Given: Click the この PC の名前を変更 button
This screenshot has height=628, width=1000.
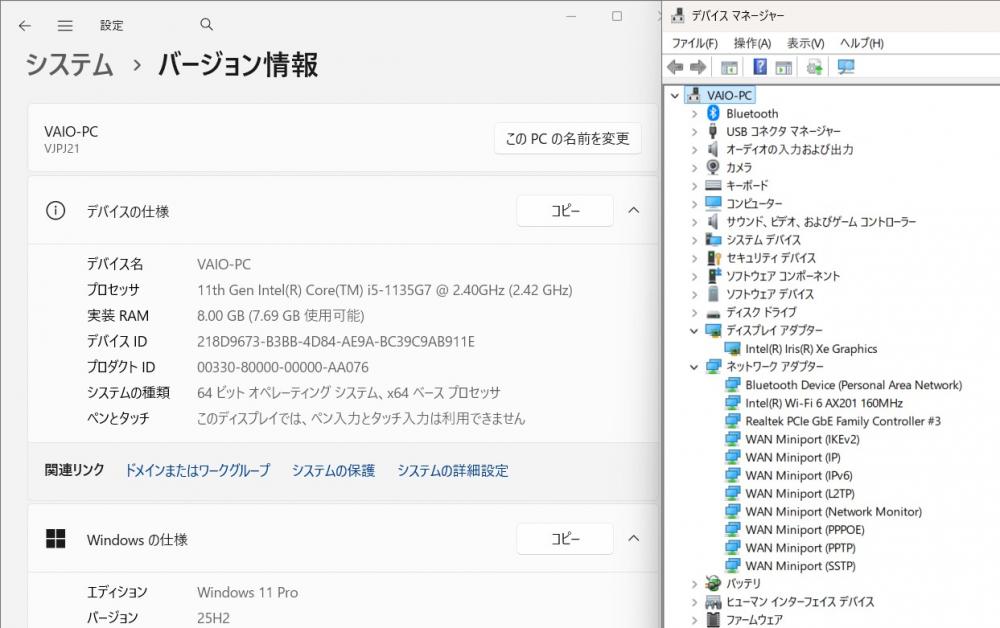Looking at the screenshot, I should (567, 139).
